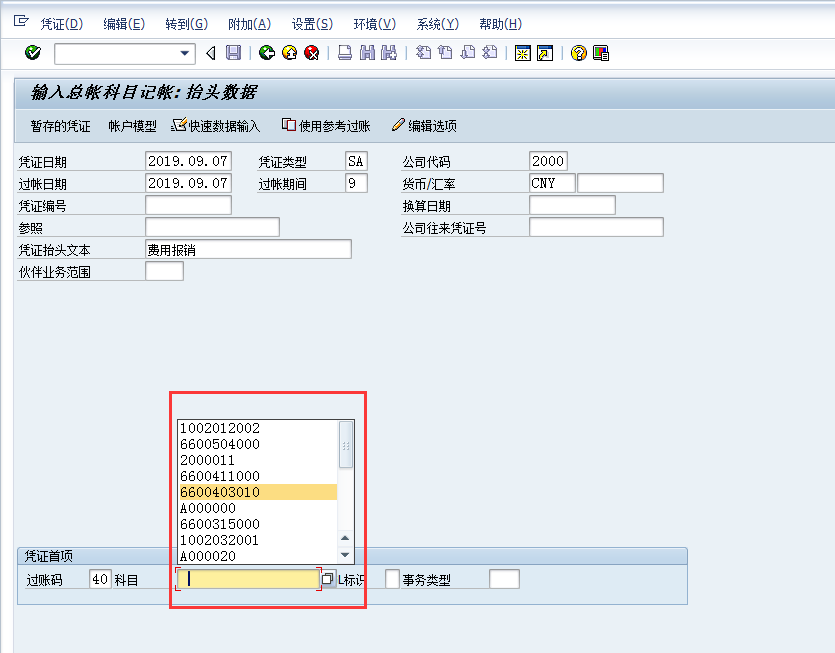Click the 公司代码 field showing 2000
This screenshot has width=835, height=653.
(549, 161)
